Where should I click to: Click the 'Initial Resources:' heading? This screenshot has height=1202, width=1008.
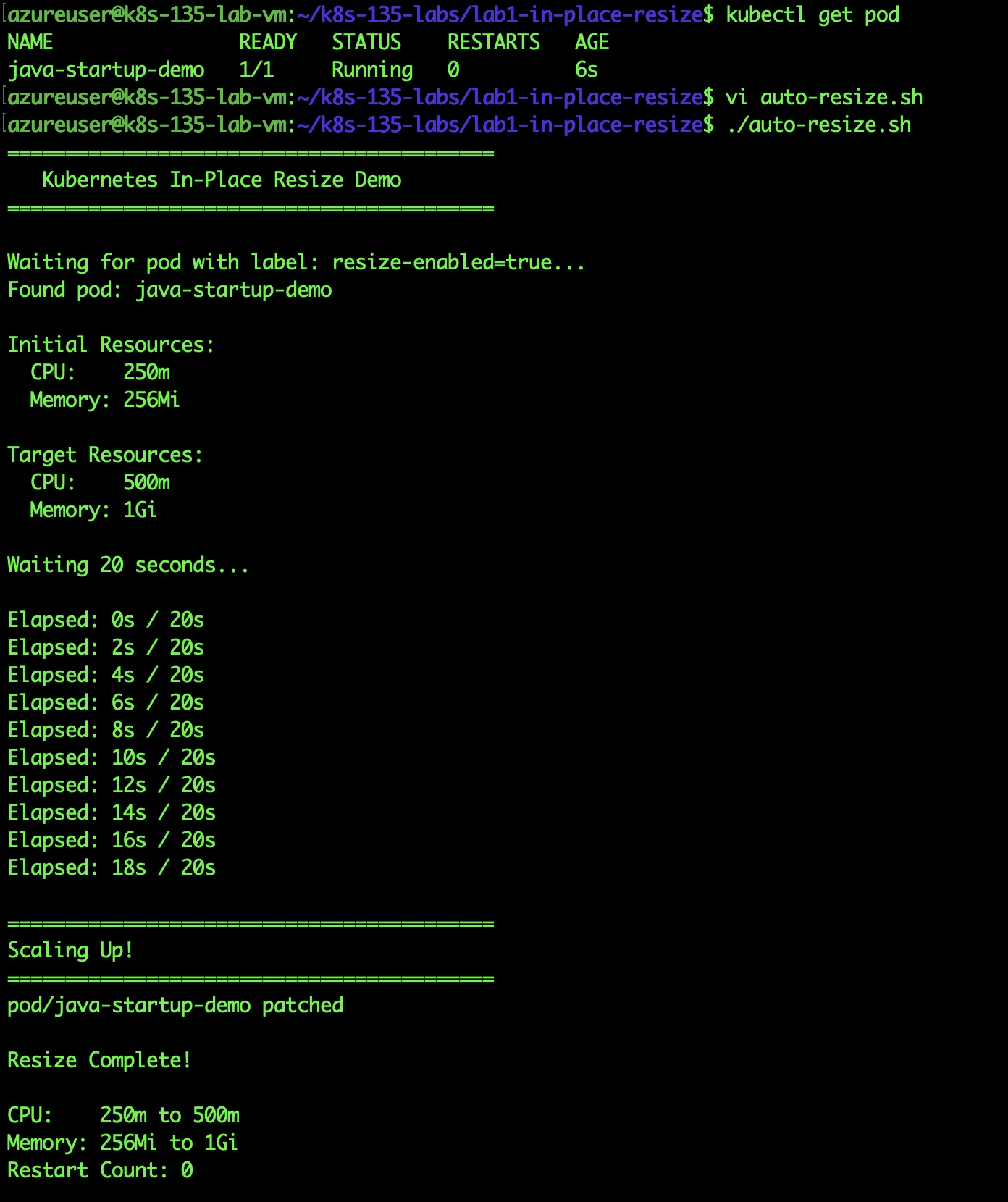point(111,345)
